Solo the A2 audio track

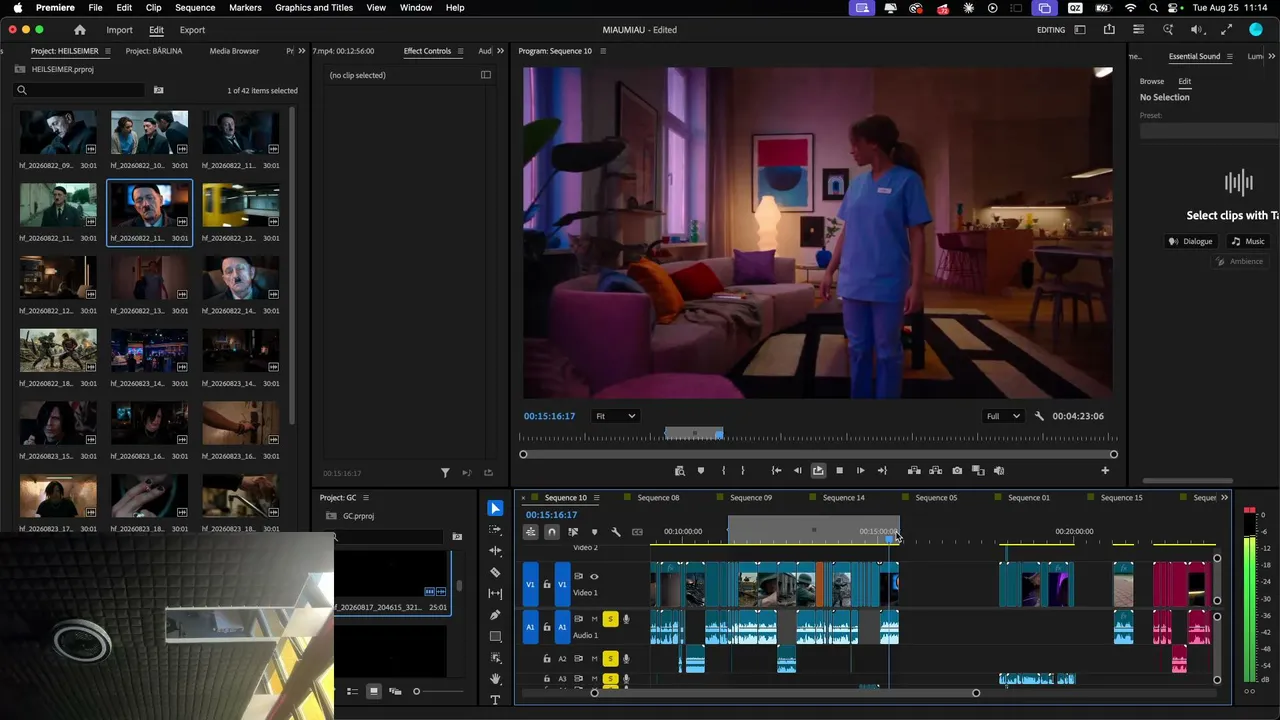coord(610,659)
